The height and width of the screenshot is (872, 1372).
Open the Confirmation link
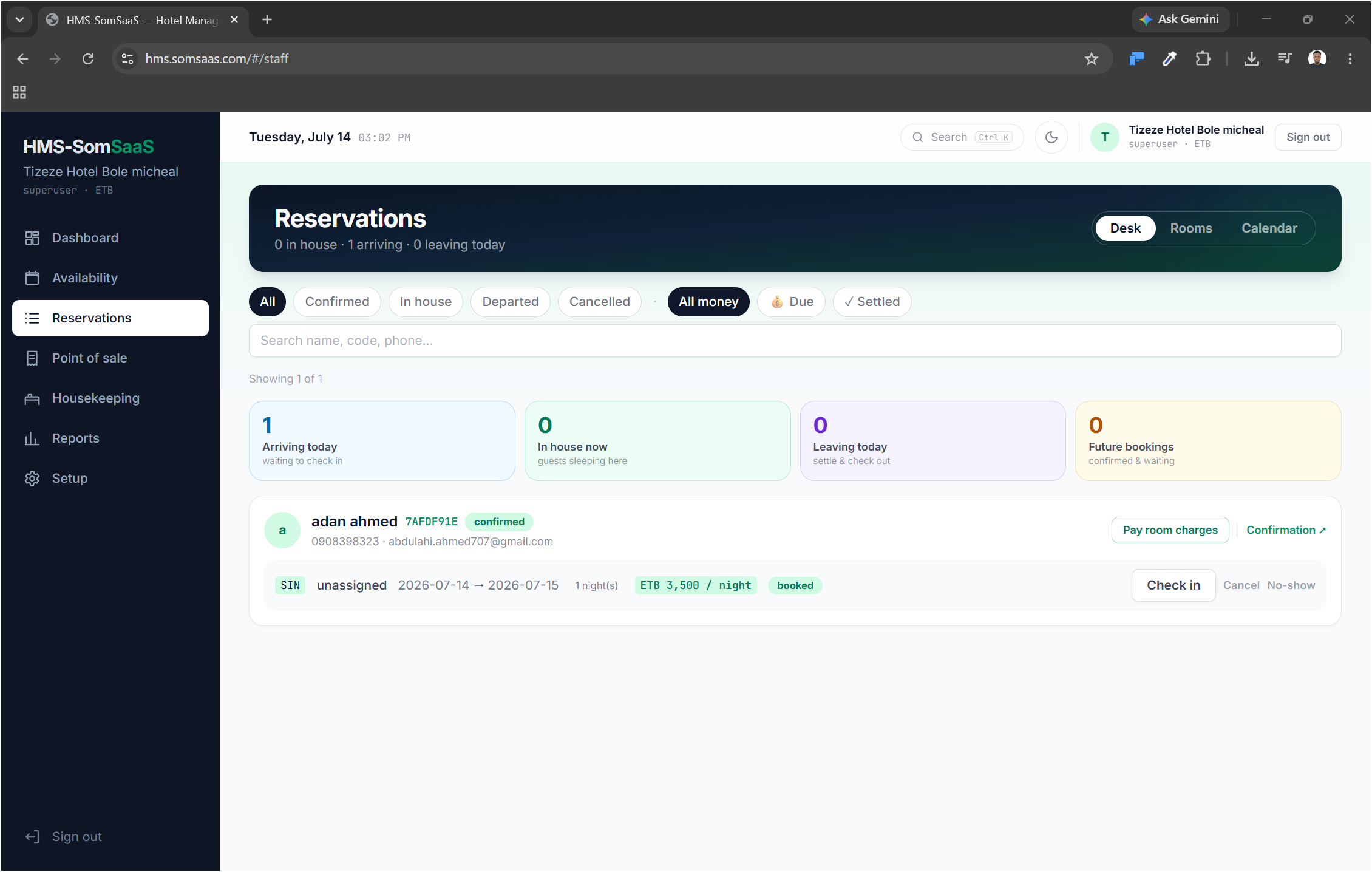(1286, 530)
